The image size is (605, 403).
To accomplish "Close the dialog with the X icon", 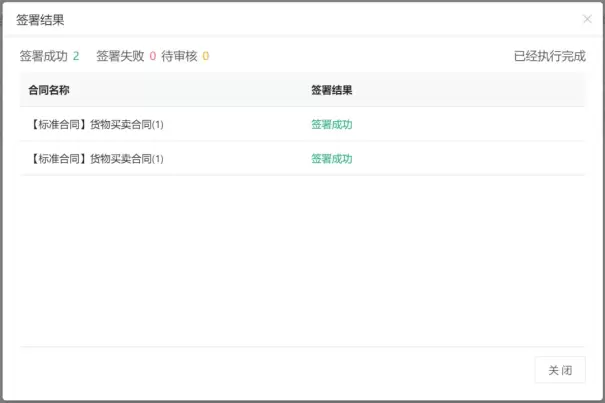I will click(587, 19).
